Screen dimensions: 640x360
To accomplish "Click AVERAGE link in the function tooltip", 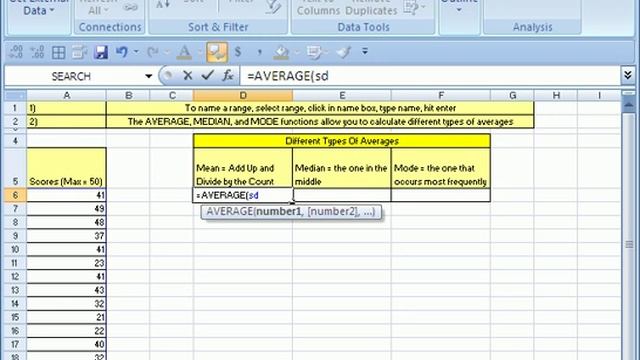I will 229,211.
